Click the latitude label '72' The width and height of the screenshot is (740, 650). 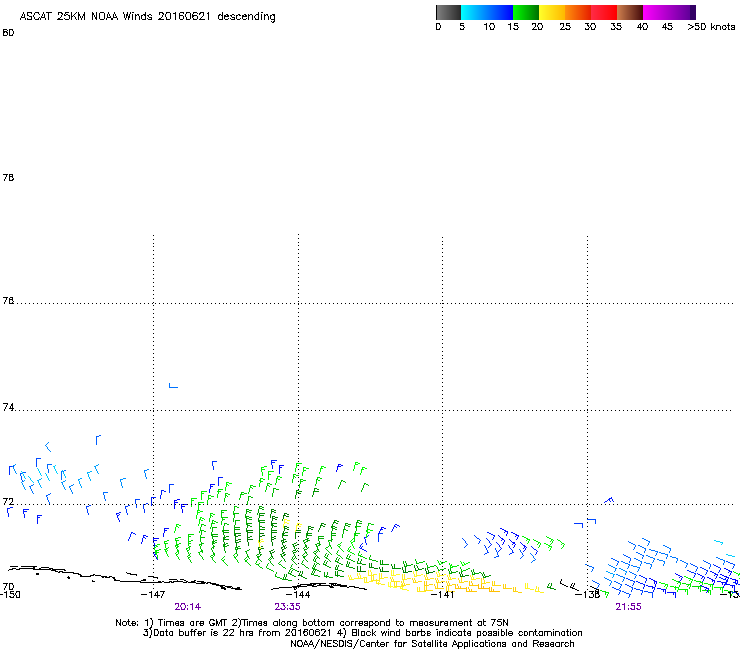[8, 501]
